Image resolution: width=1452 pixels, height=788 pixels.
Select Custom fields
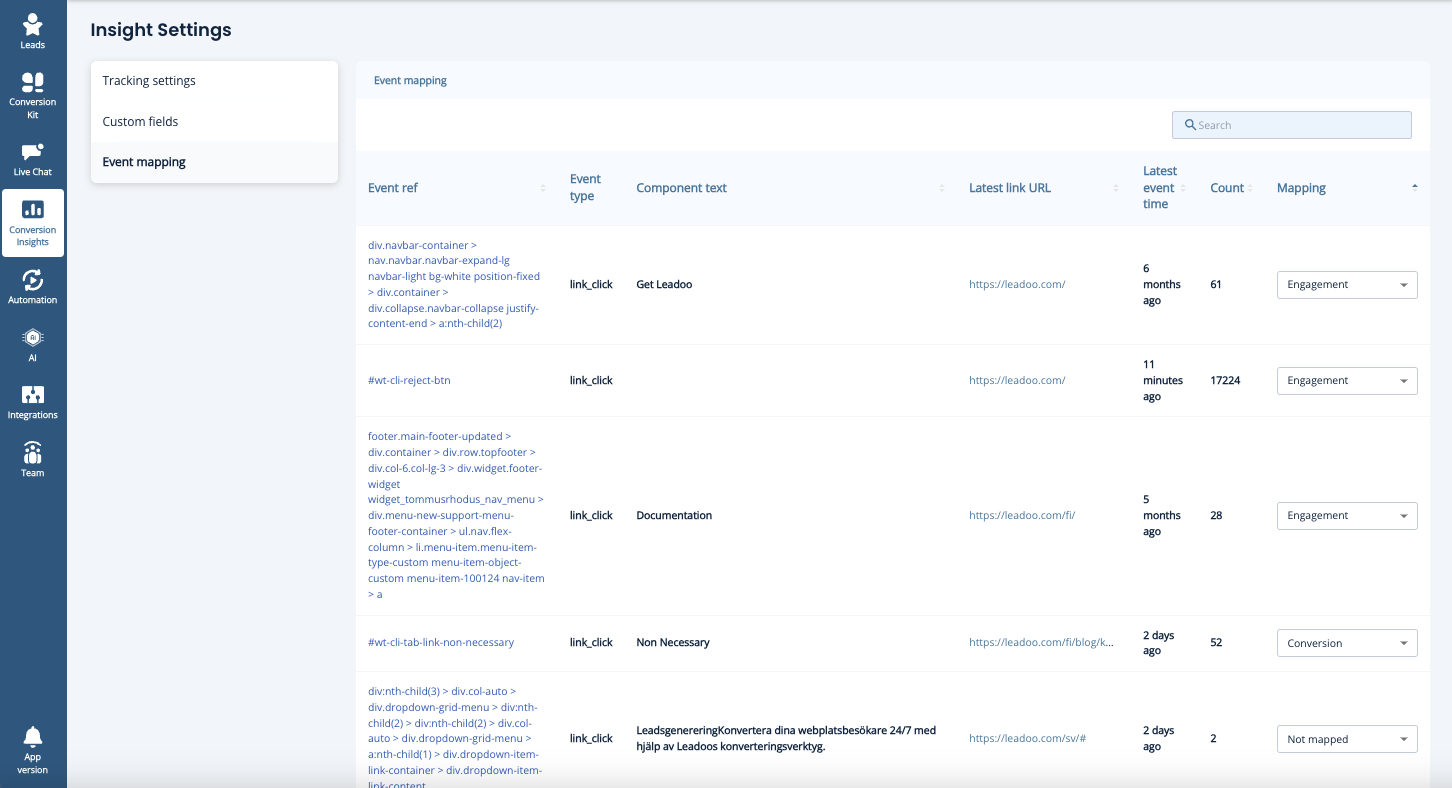tap(139, 121)
